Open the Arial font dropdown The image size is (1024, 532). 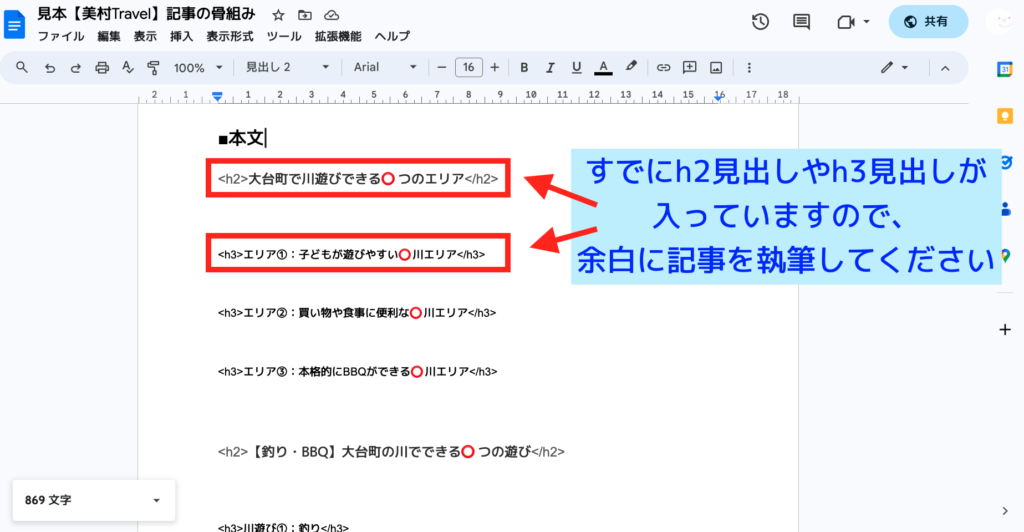pyautogui.click(x=385, y=68)
